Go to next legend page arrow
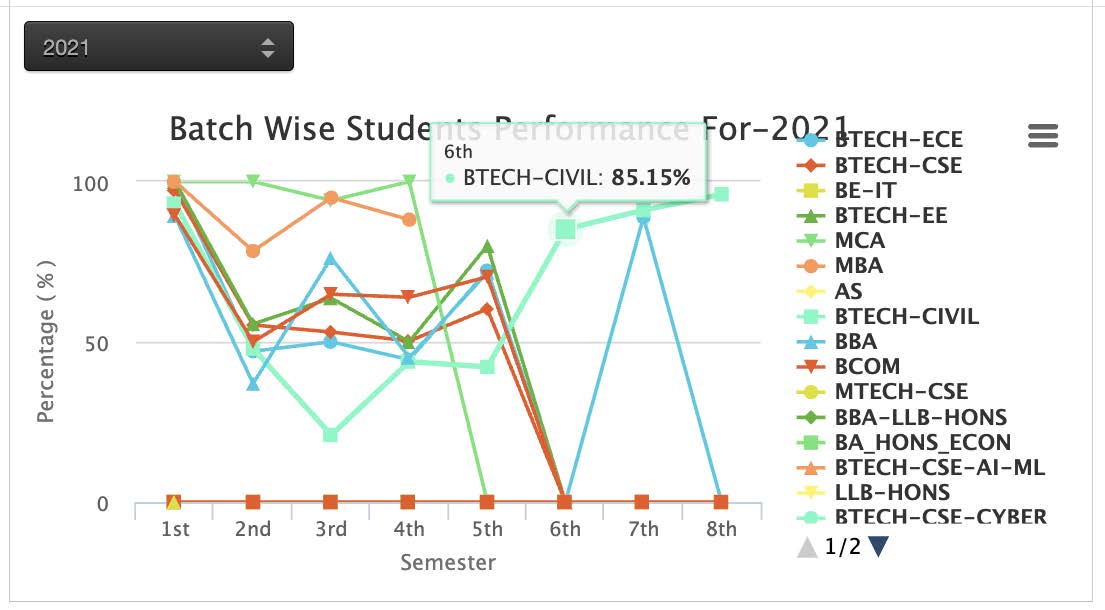The height and width of the screenshot is (610, 1105). (879, 546)
